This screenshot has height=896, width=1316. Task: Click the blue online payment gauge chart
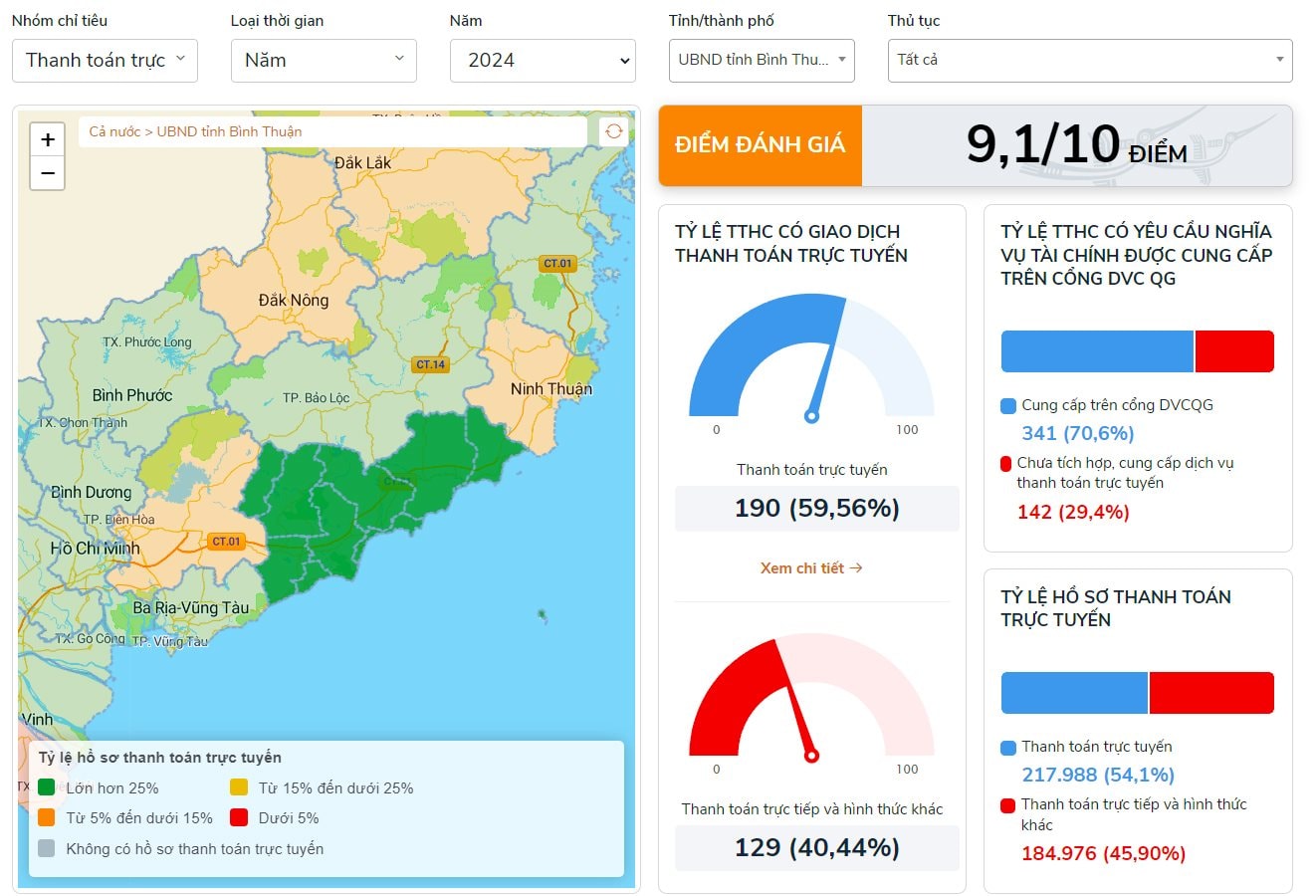(811, 358)
